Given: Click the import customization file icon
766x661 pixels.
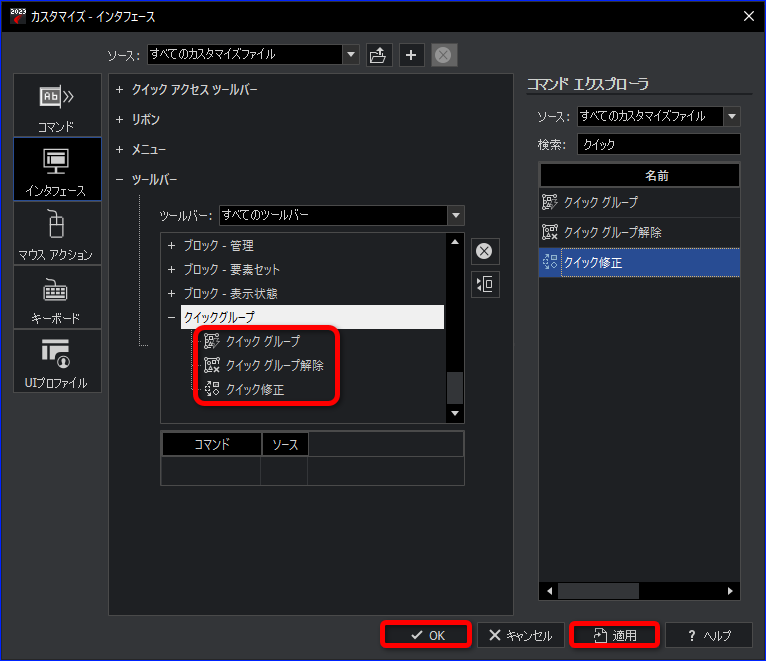Looking at the screenshot, I should tap(379, 55).
